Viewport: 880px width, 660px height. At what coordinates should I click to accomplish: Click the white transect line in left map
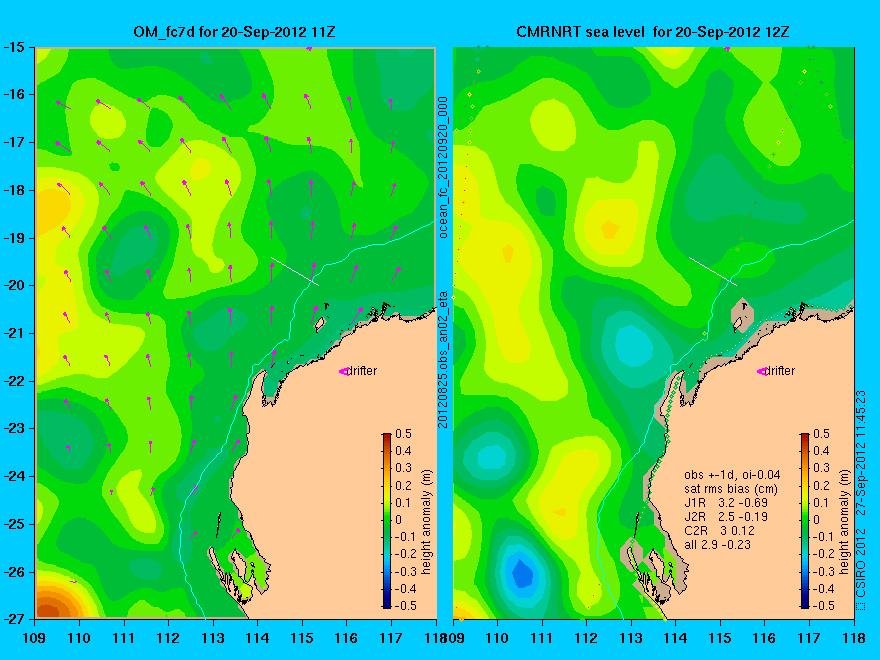click(295, 271)
